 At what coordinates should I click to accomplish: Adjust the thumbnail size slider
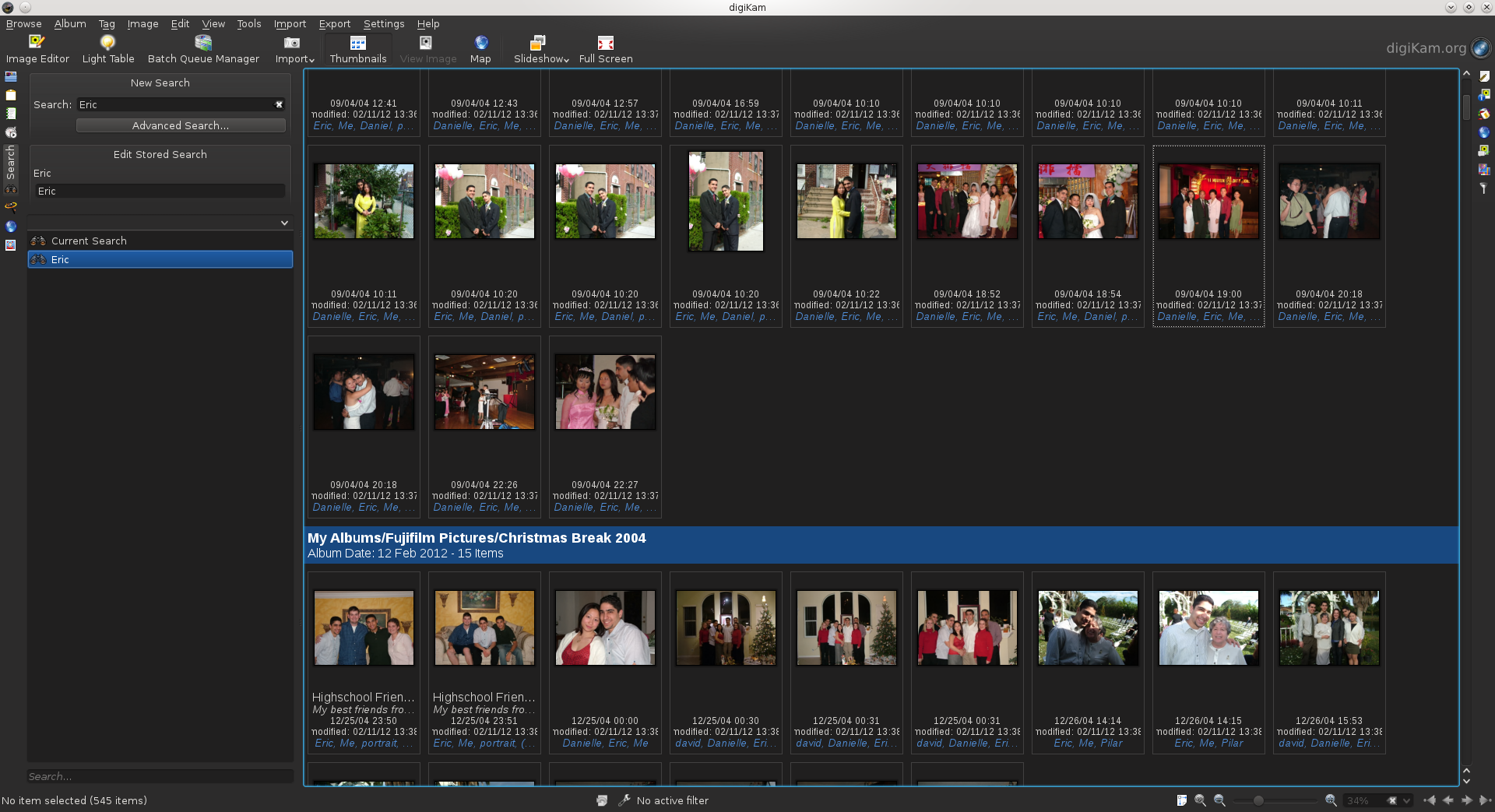pos(1258,800)
